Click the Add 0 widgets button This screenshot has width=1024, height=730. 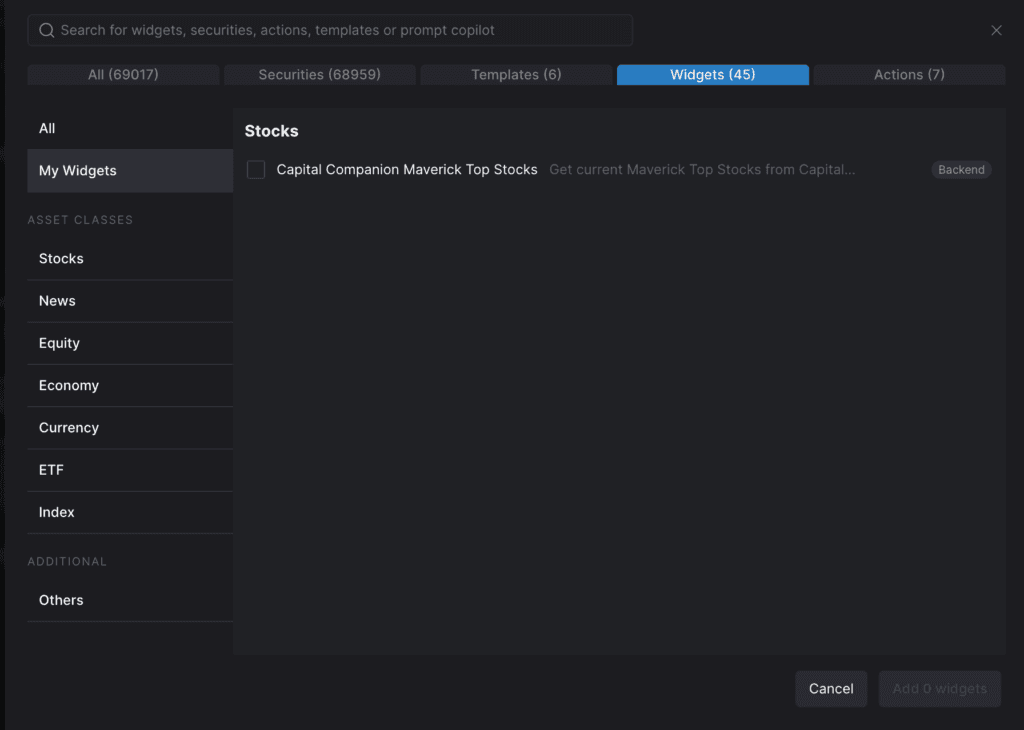939,688
